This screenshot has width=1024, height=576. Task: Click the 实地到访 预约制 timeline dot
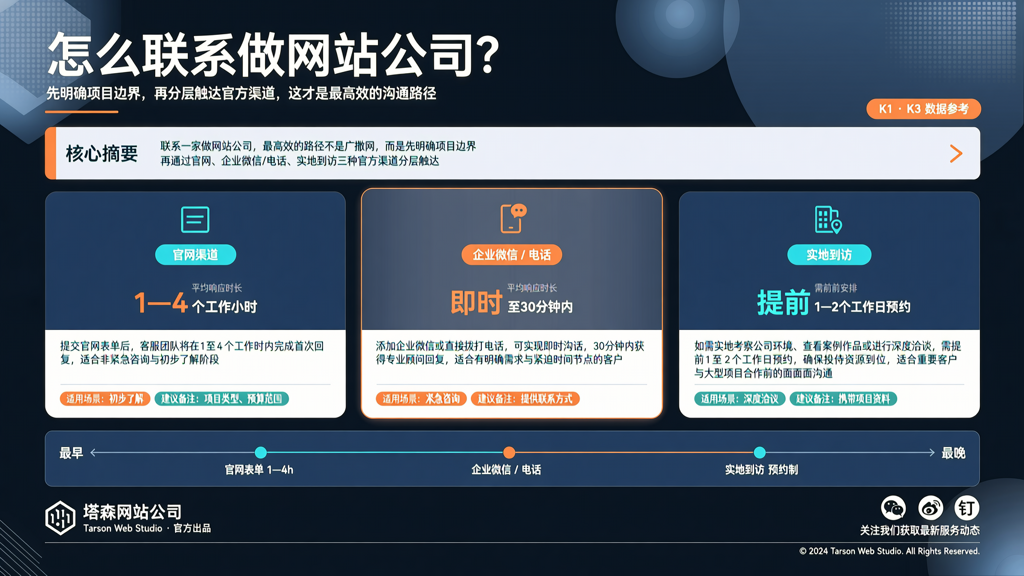pos(760,452)
